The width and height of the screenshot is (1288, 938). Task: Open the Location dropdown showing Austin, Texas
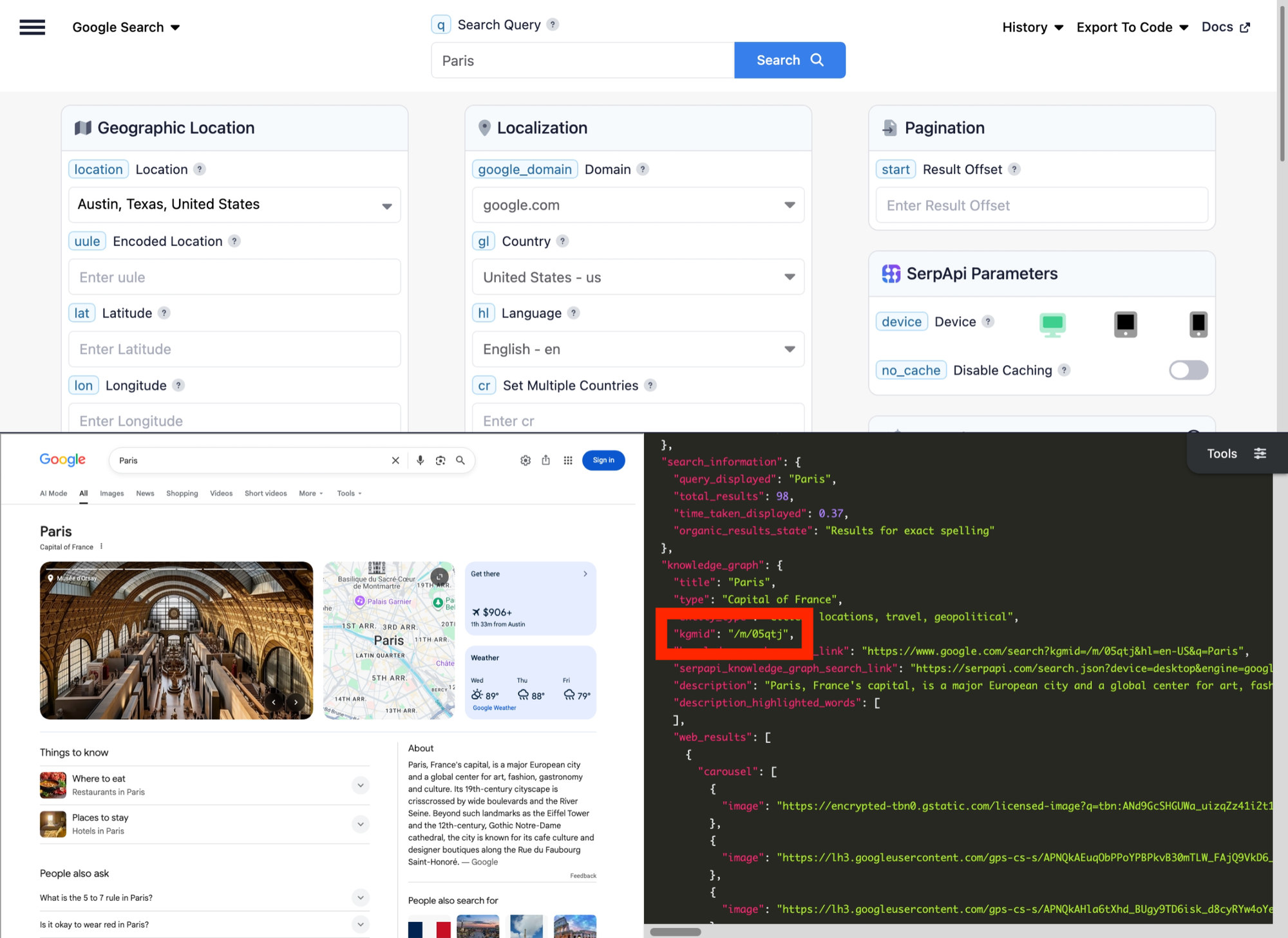tap(234, 205)
